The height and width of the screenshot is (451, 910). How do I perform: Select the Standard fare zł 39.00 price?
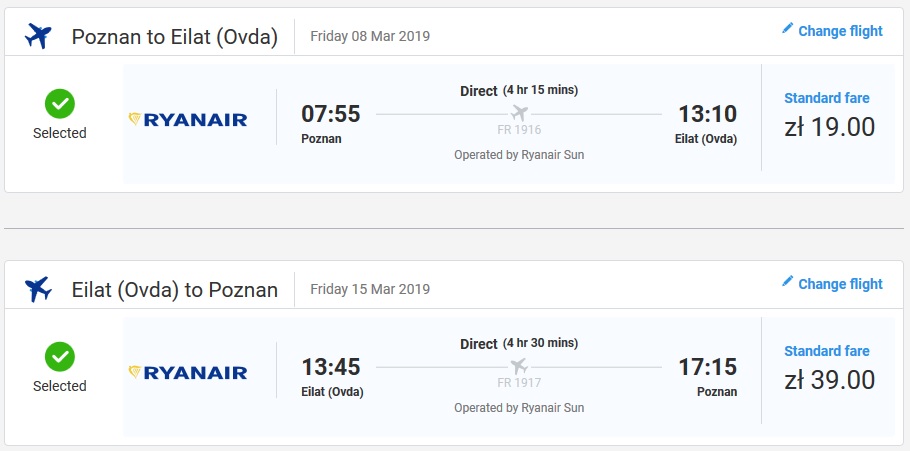pyautogui.click(x=829, y=380)
